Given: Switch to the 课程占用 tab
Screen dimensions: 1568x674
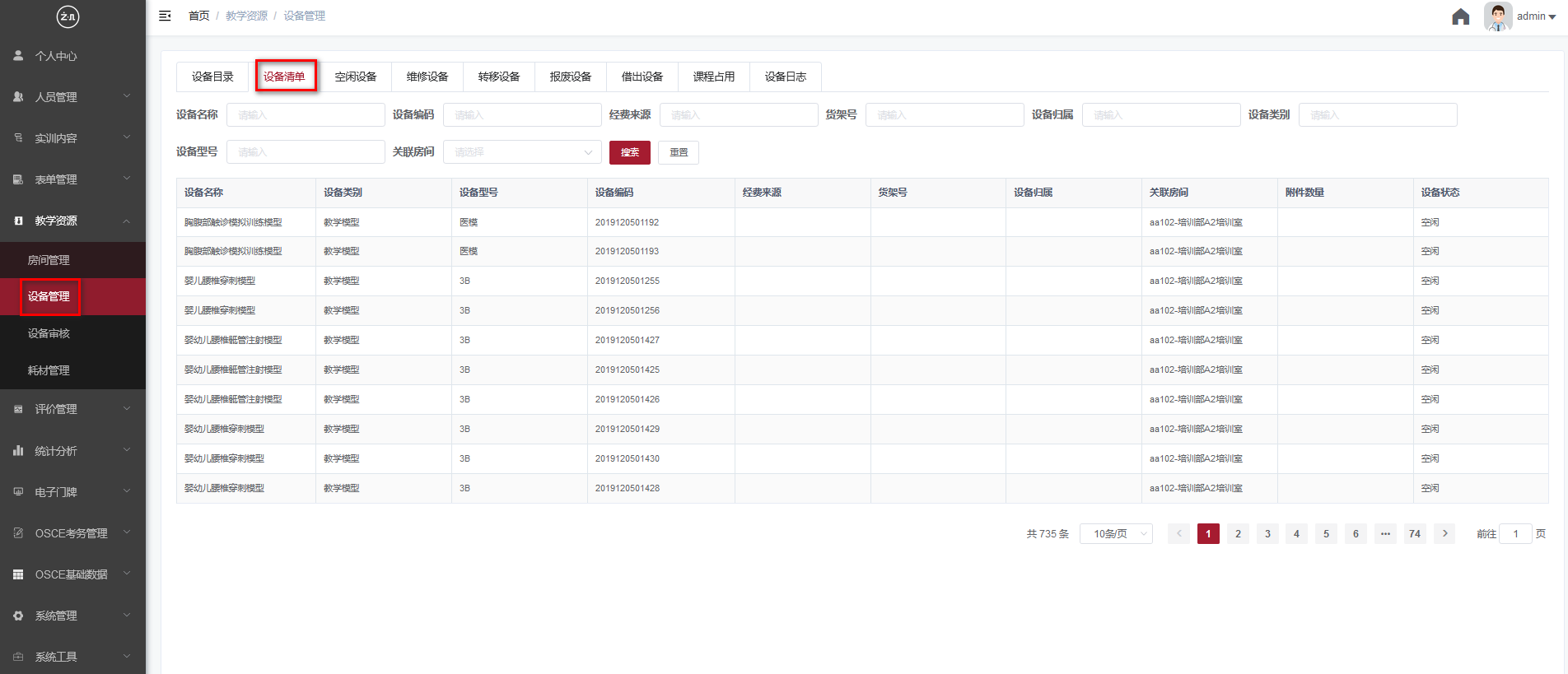Looking at the screenshot, I should [714, 77].
